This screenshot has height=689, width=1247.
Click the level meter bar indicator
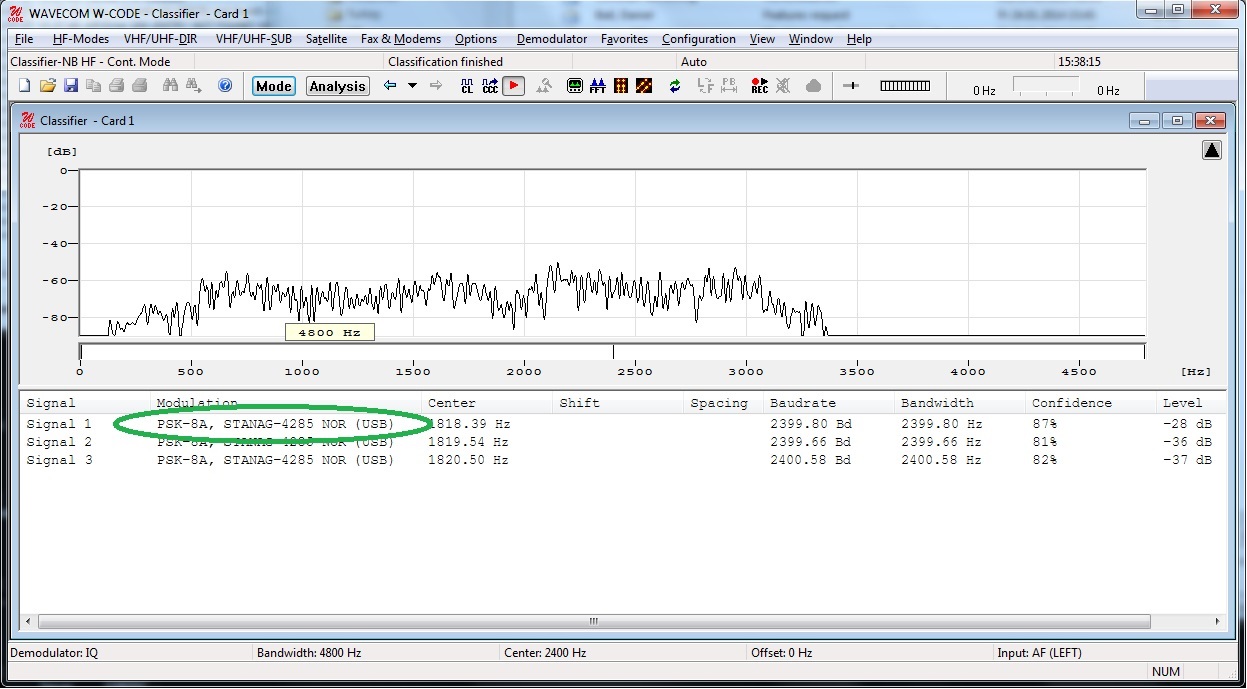(x=905, y=86)
